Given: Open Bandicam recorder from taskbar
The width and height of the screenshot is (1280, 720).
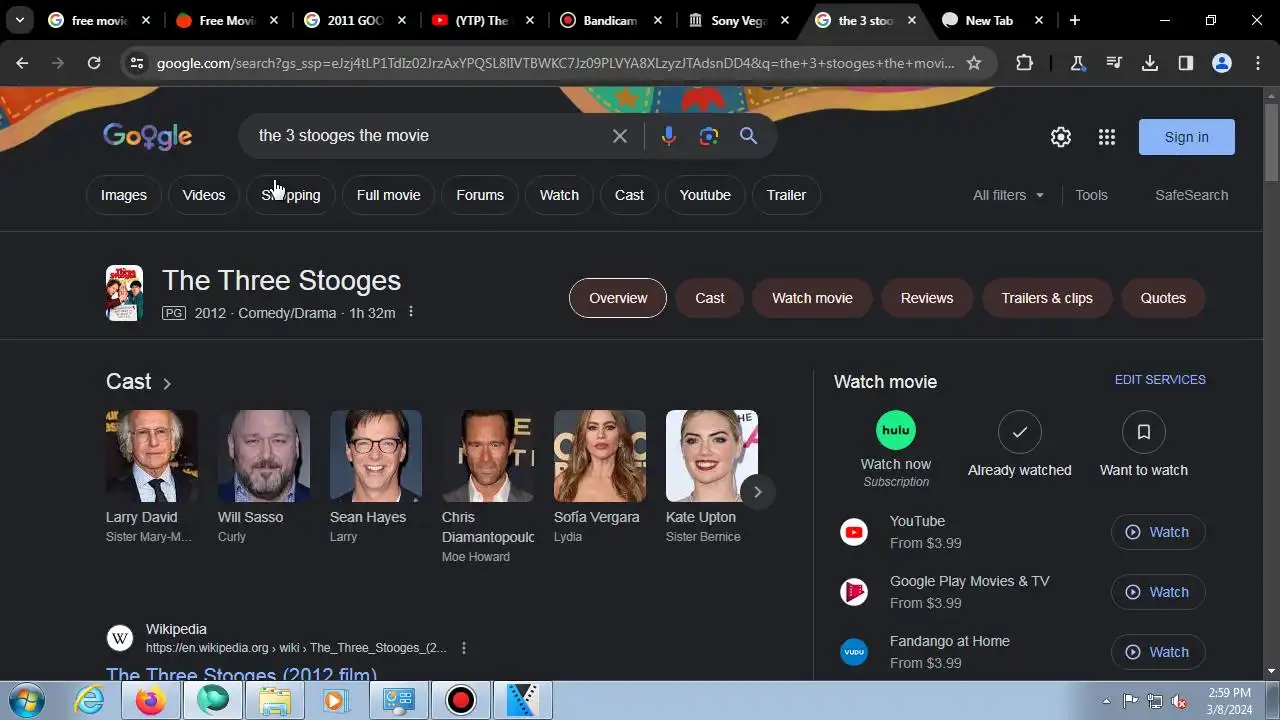Looking at the screenshot, I should [461, 701].
